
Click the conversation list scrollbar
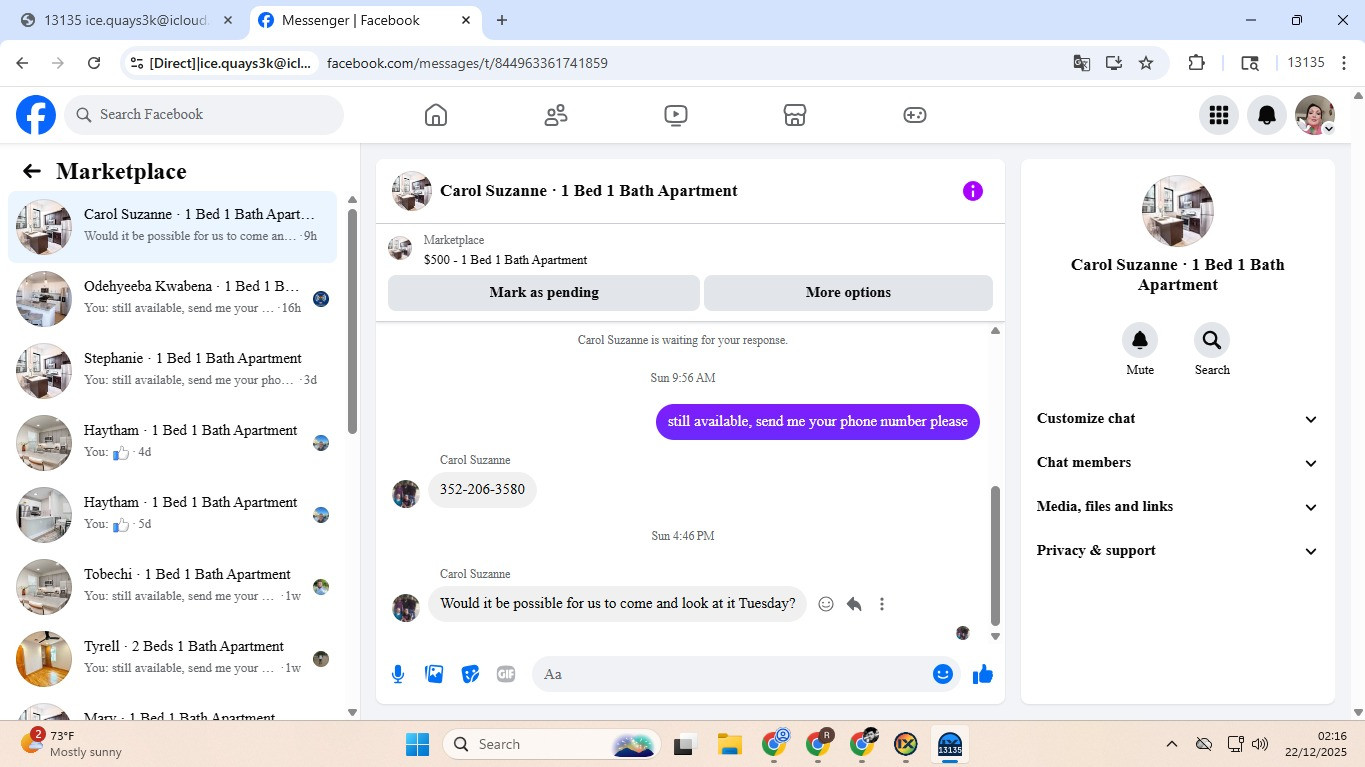point(352,320)
